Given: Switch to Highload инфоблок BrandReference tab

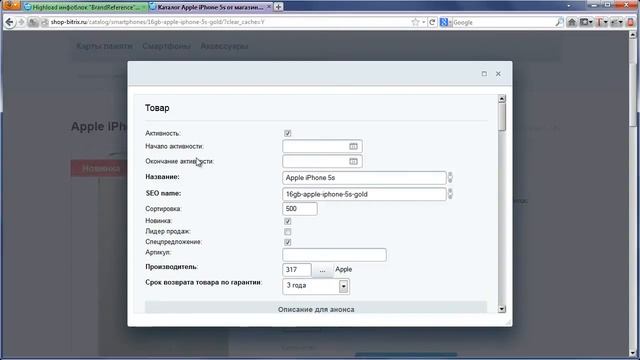Looking at the screenshot, I should [85, 7].
